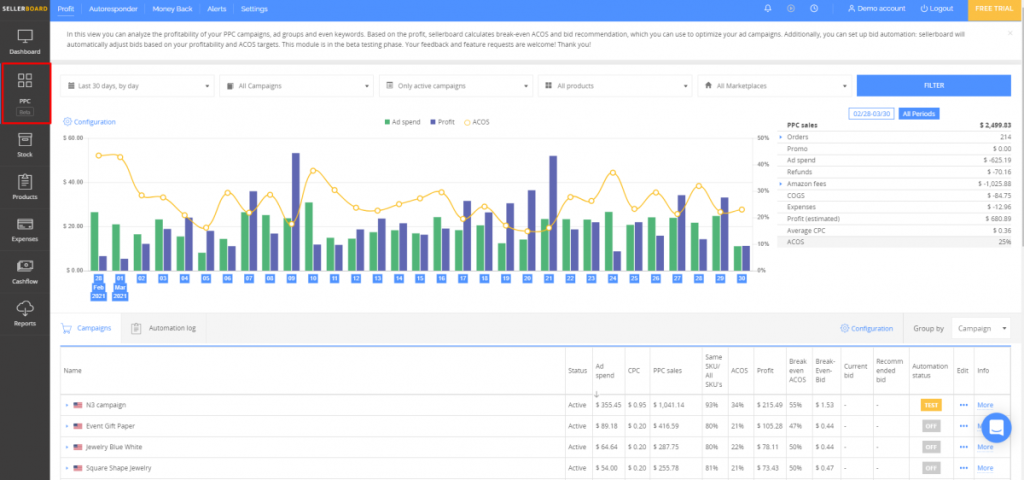Screen dimensions: 1024x480
Task: Open the Stock section in sidebar
Action: [x=25, y=146]
